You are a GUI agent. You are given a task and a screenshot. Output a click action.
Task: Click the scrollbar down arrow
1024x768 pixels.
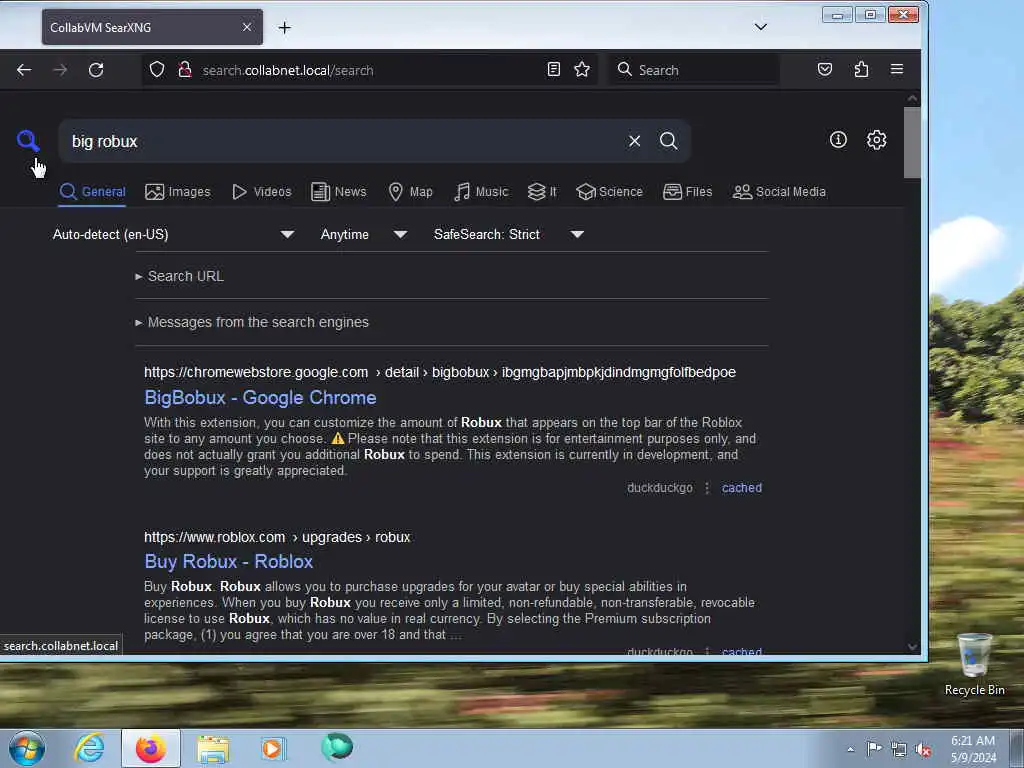click(912, 647)
